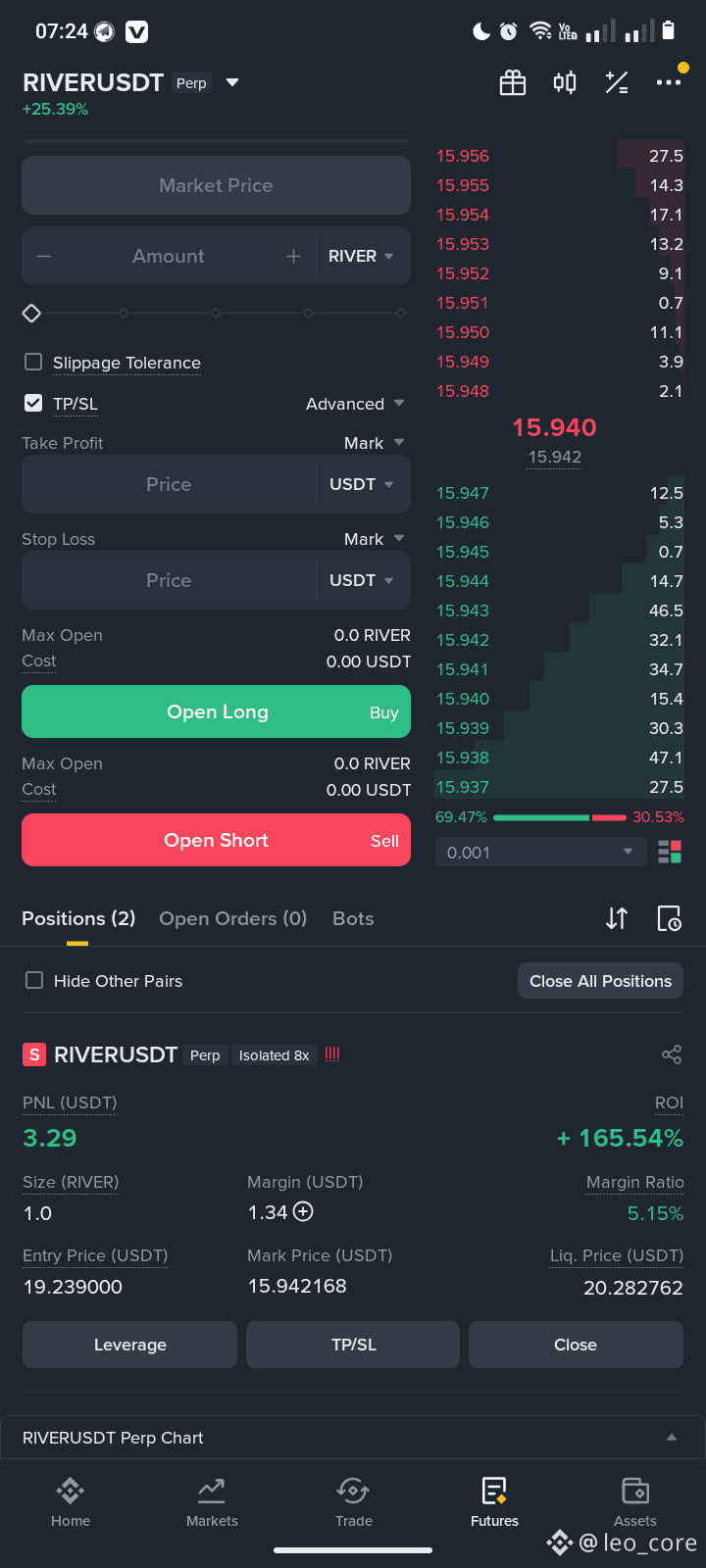The width and height of the screenshot is (706, 1568).
Task: Enable the Slippage Tolerance checkbox
Action: pos(33,362)
